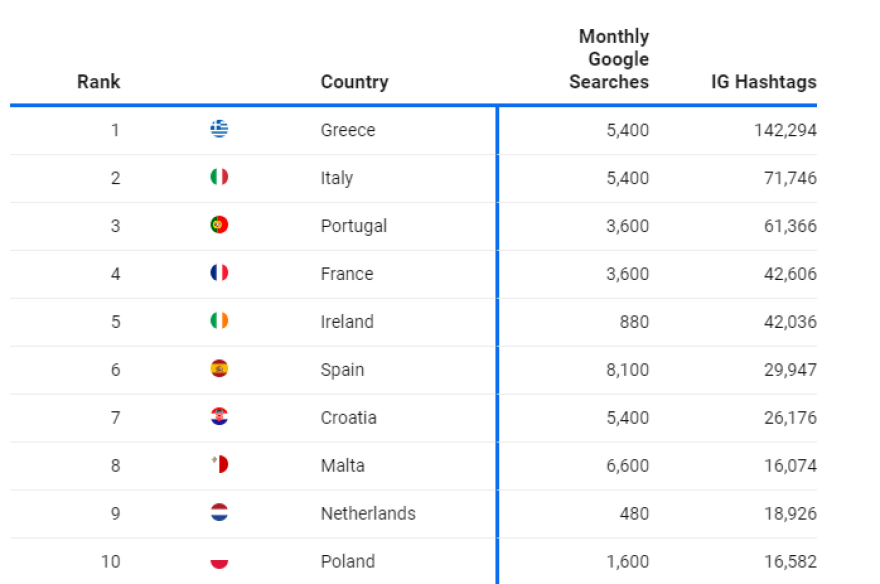Click the rank 5 cell

115,322
